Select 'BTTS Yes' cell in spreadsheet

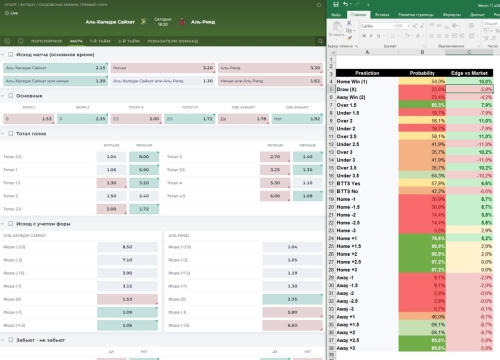(367, 183)
